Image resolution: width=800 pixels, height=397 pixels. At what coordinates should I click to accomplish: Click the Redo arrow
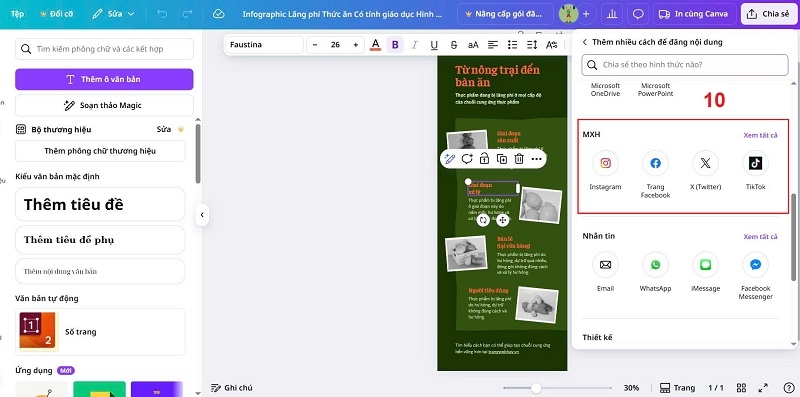coord(187,14)
